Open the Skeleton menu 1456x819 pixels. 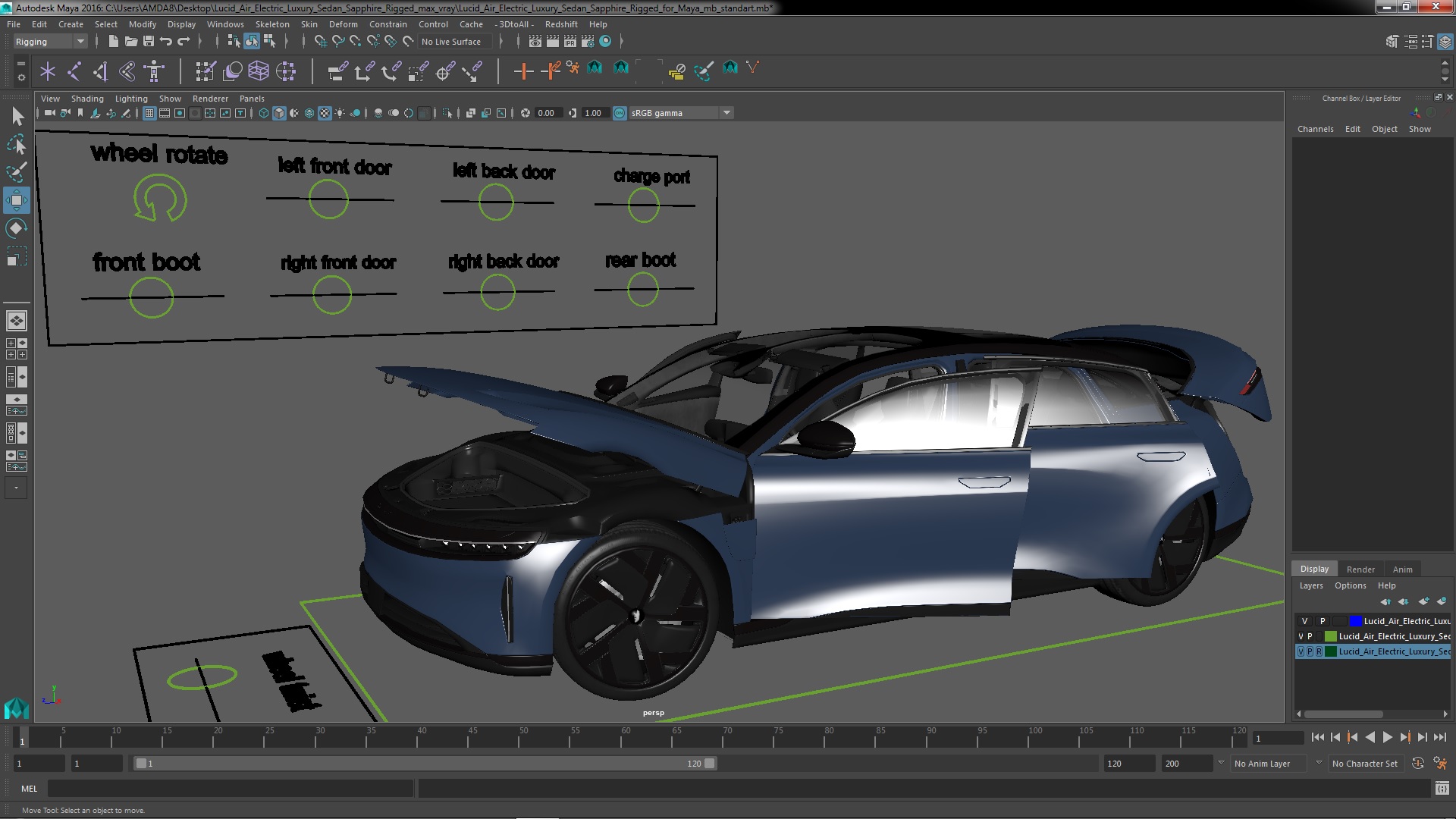(x=272, y=24)
